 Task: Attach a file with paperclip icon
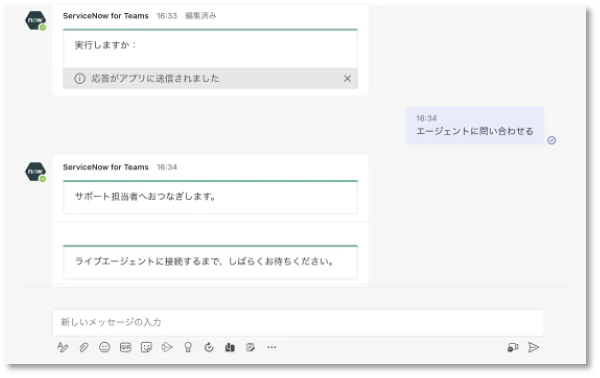[84, 347]
